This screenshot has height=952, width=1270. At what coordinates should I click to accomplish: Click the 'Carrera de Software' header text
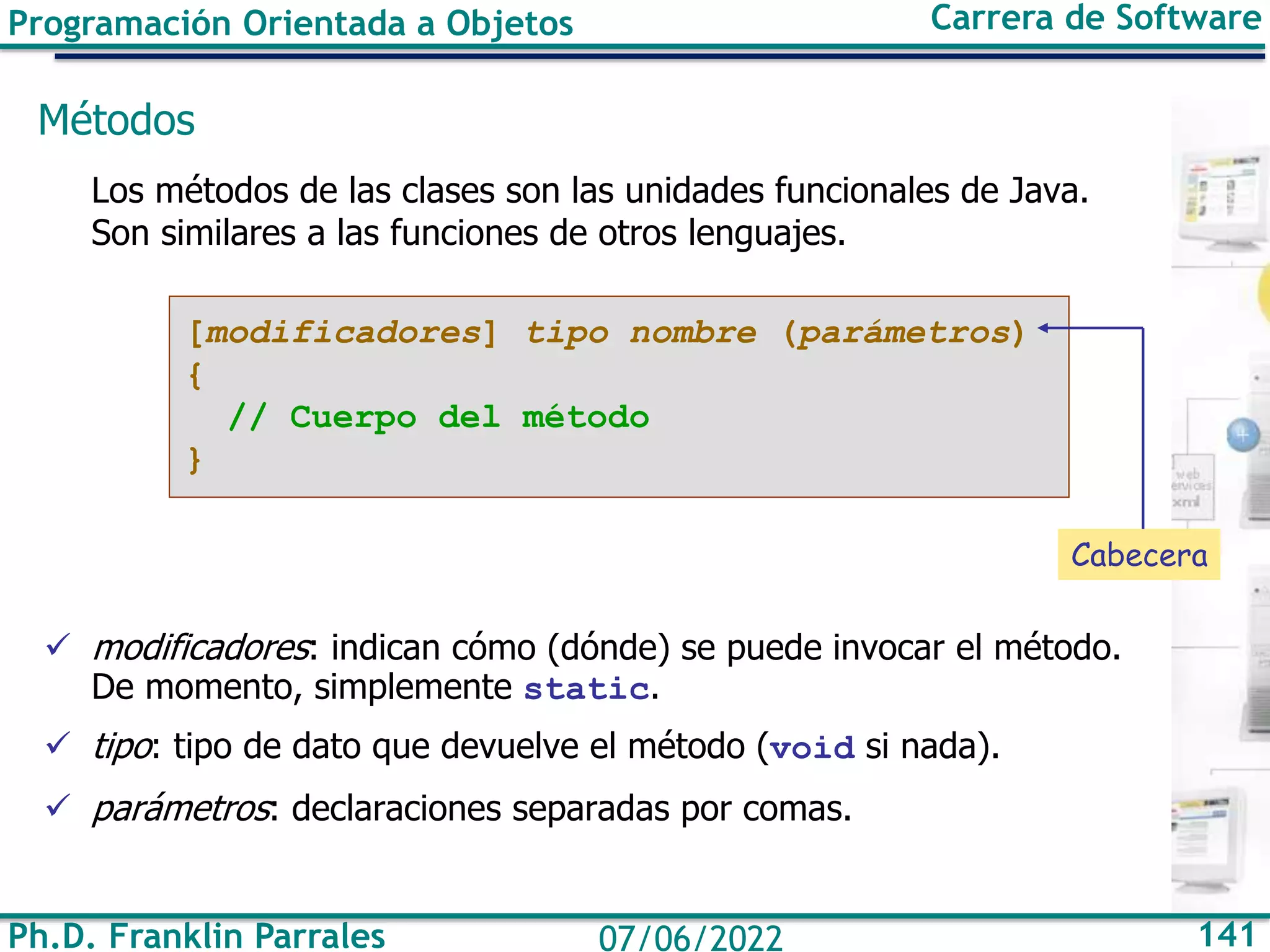coord(1096,18)
